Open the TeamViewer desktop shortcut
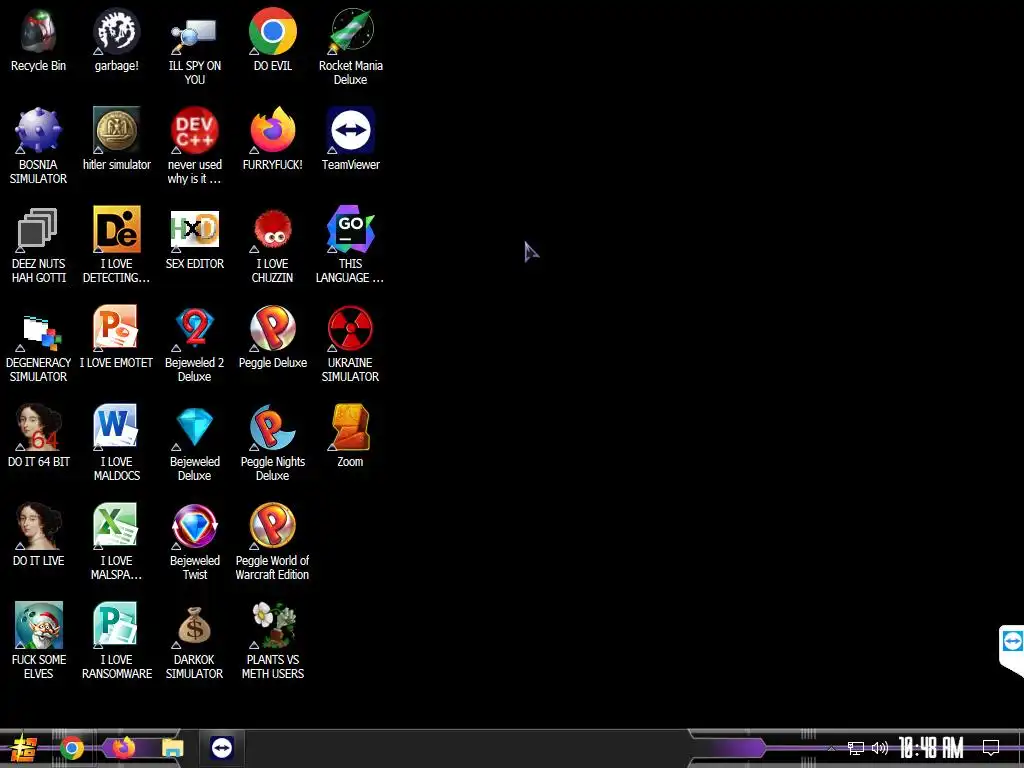1024x768 pixels. click(x=351, y=131)
